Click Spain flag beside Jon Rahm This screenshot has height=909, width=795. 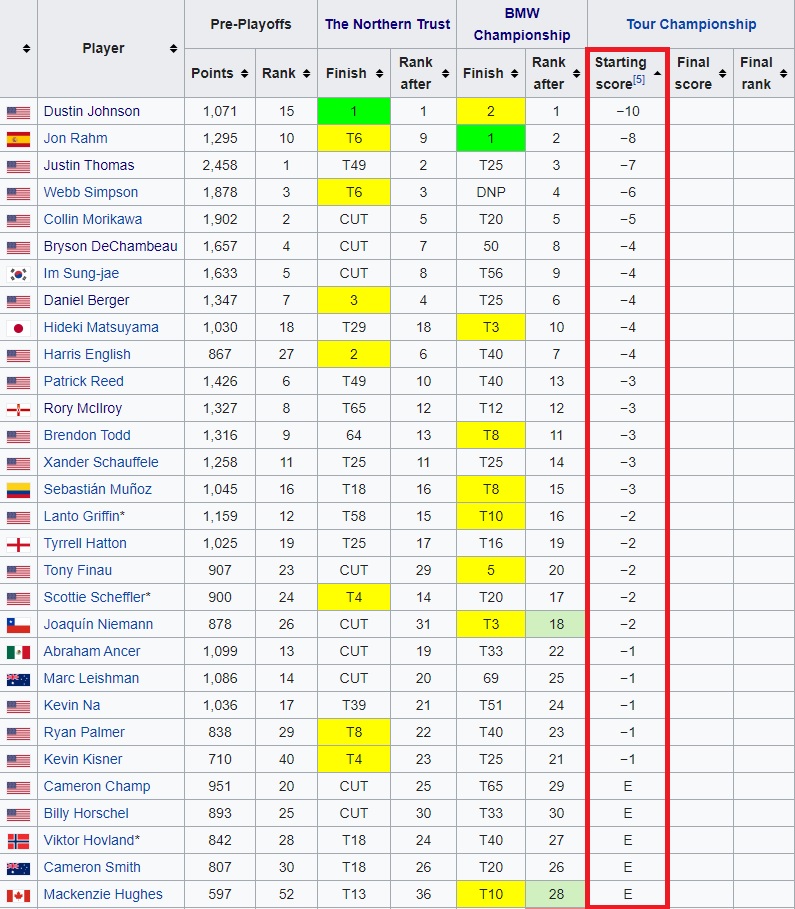point(18,139)
